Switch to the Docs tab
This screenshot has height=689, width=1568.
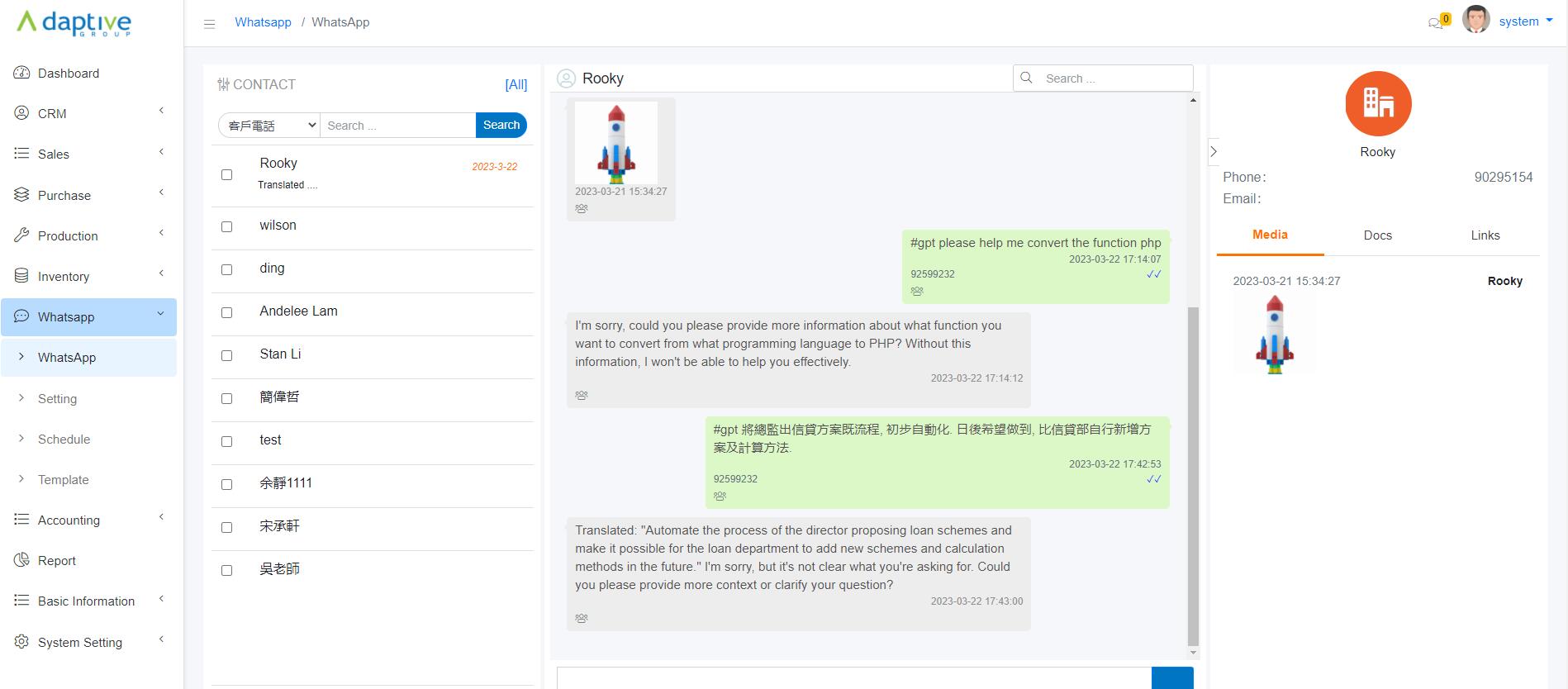pyautogui.click(x=1377, y=235)
